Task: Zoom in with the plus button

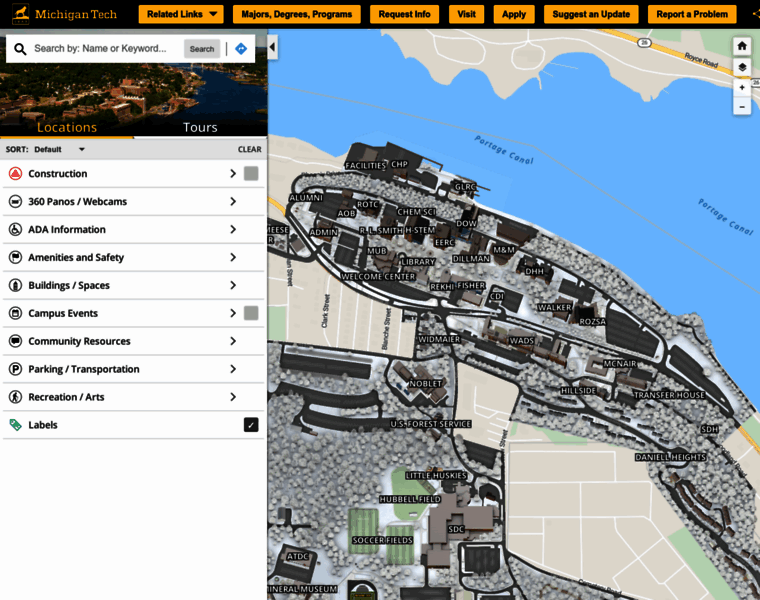Action: pos(742,88)
